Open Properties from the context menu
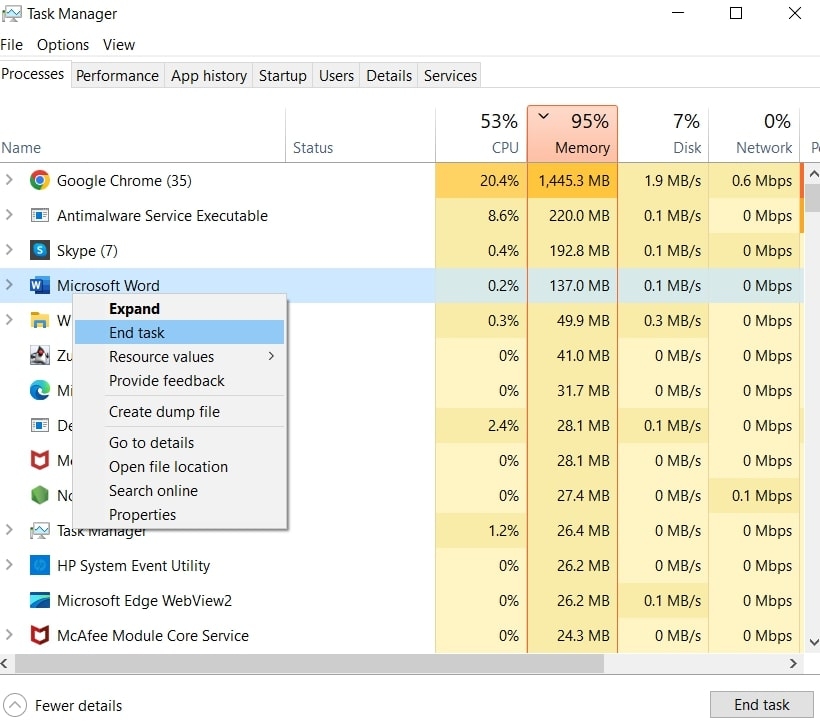This screenshot has height=723, width=820. click(179, 515)
